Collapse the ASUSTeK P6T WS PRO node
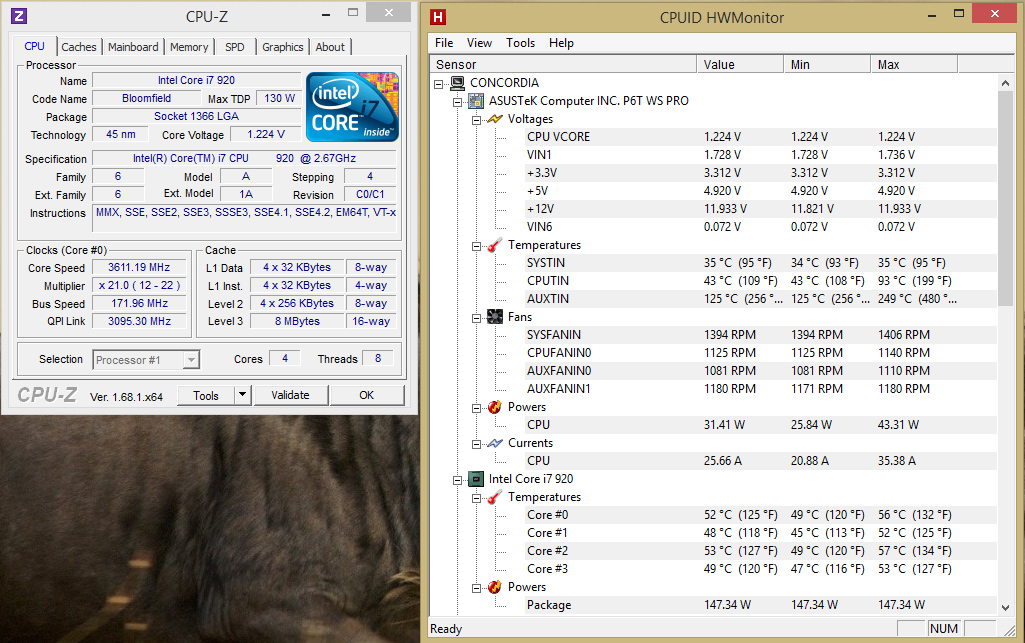The image size is (1025, 643). [x=458, y=102]
